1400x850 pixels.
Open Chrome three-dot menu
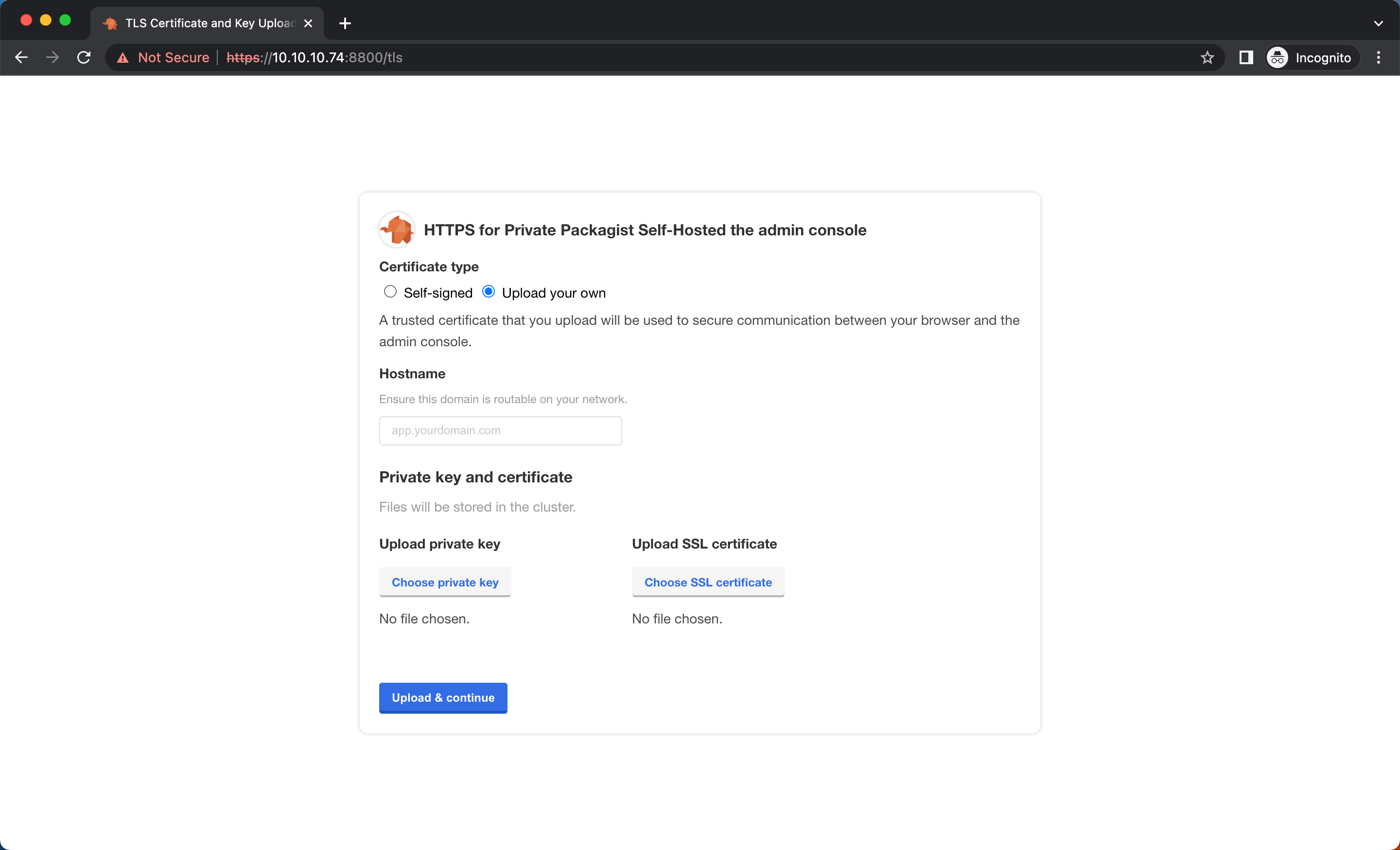(1379, 57)
